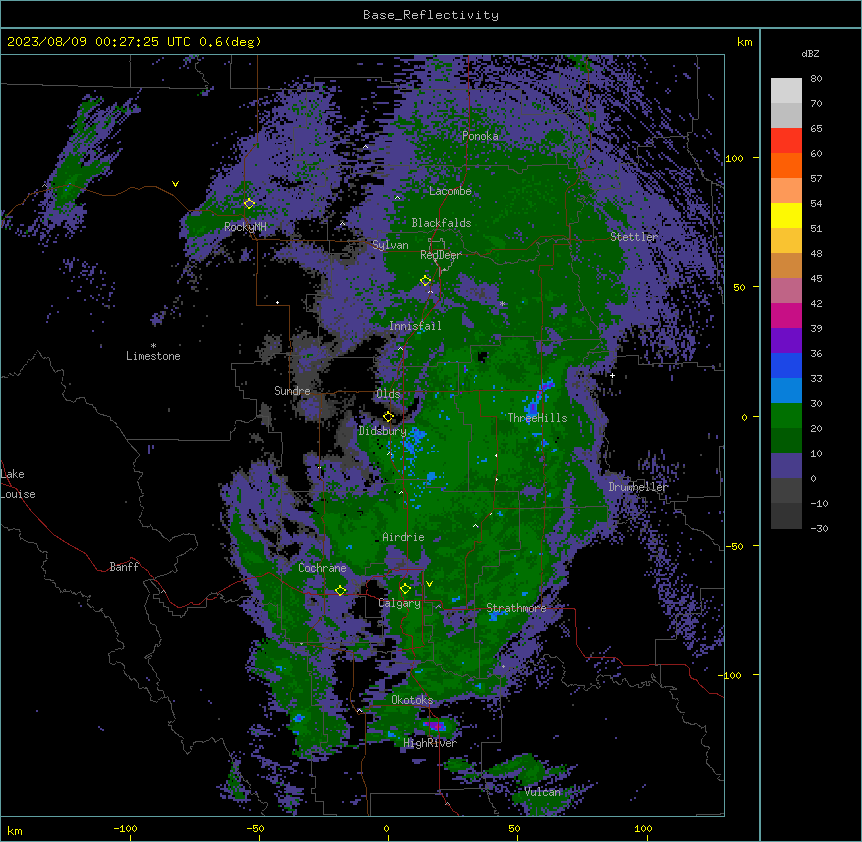Click the Limestone label
Viewport: 862px width, 842px height.
(x=153, y=356)
